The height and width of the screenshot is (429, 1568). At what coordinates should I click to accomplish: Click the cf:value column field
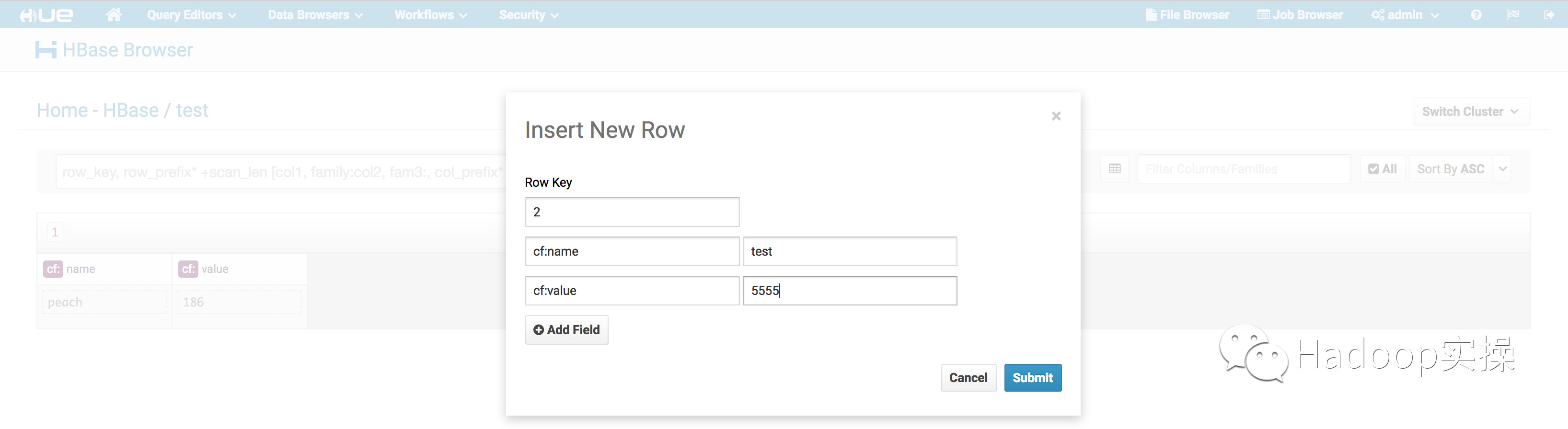click(632, 290)
